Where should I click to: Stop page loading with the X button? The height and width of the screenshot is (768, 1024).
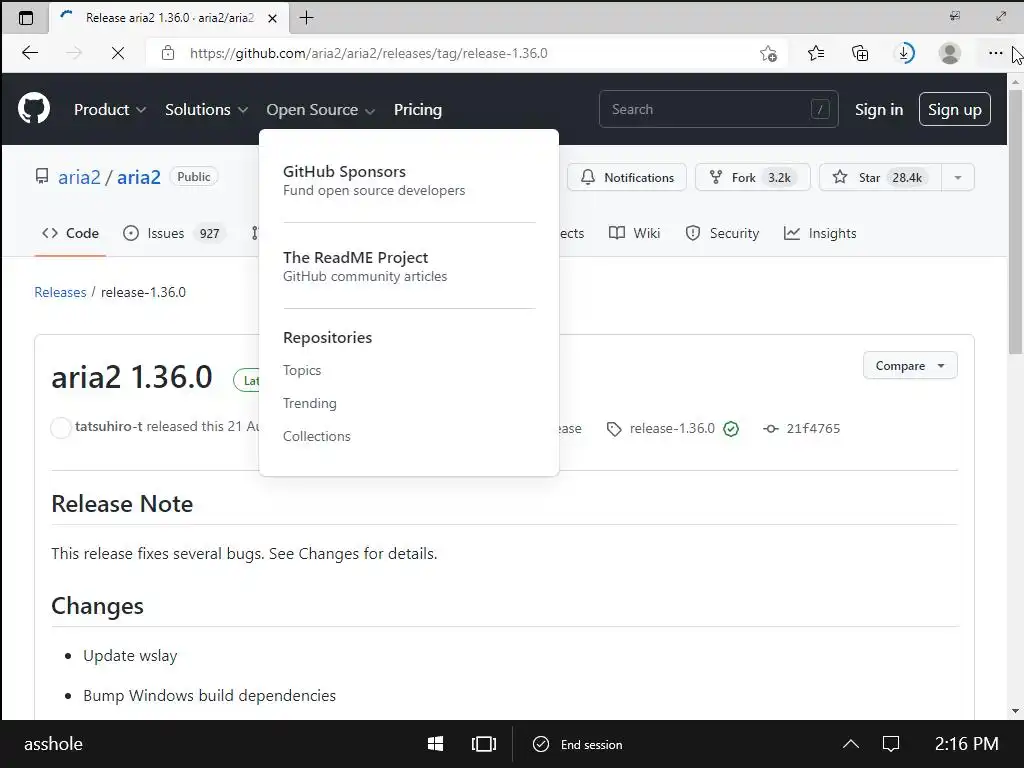click(118, 53)
